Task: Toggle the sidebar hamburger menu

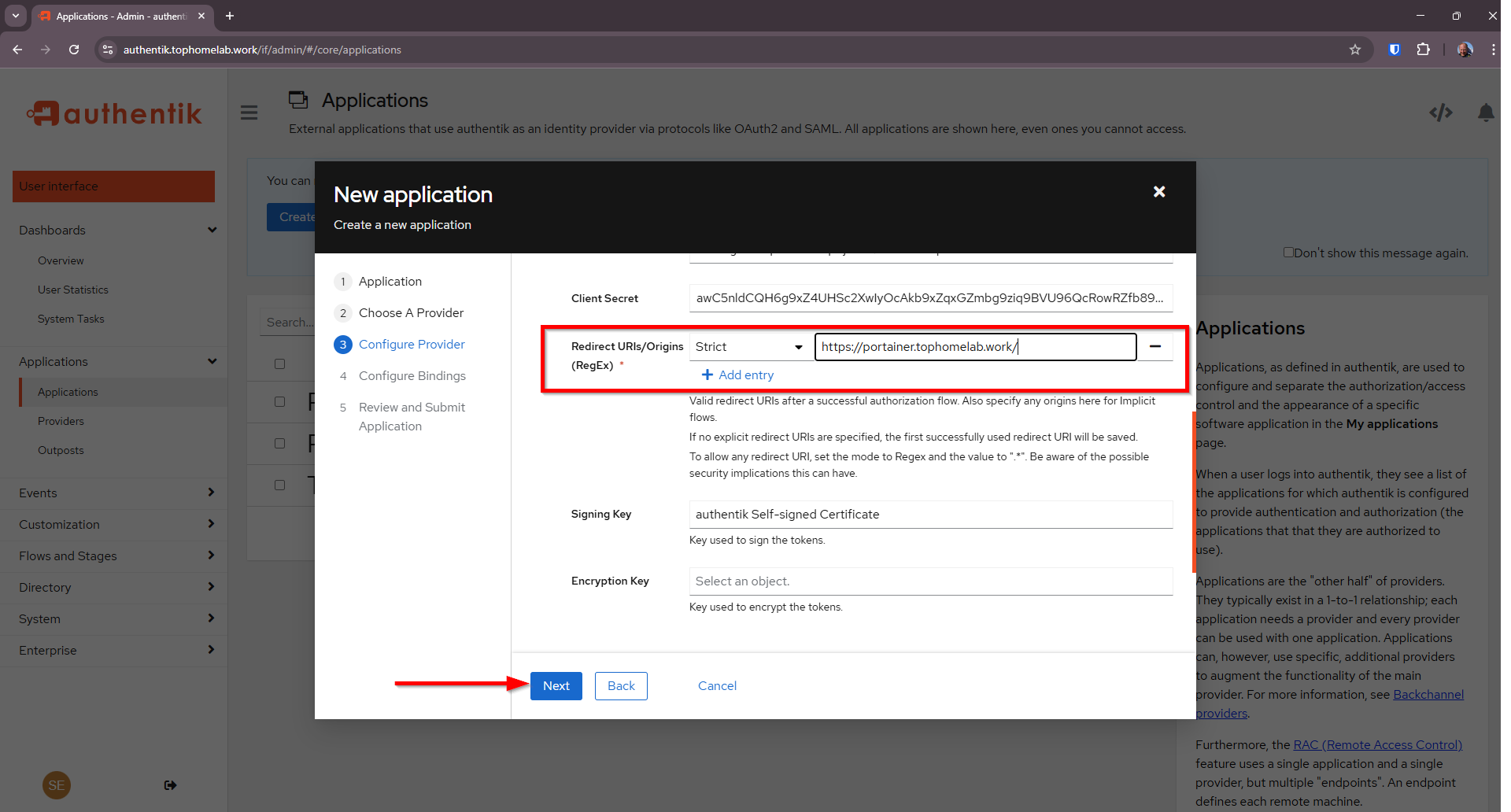Action: coord(249,113)
